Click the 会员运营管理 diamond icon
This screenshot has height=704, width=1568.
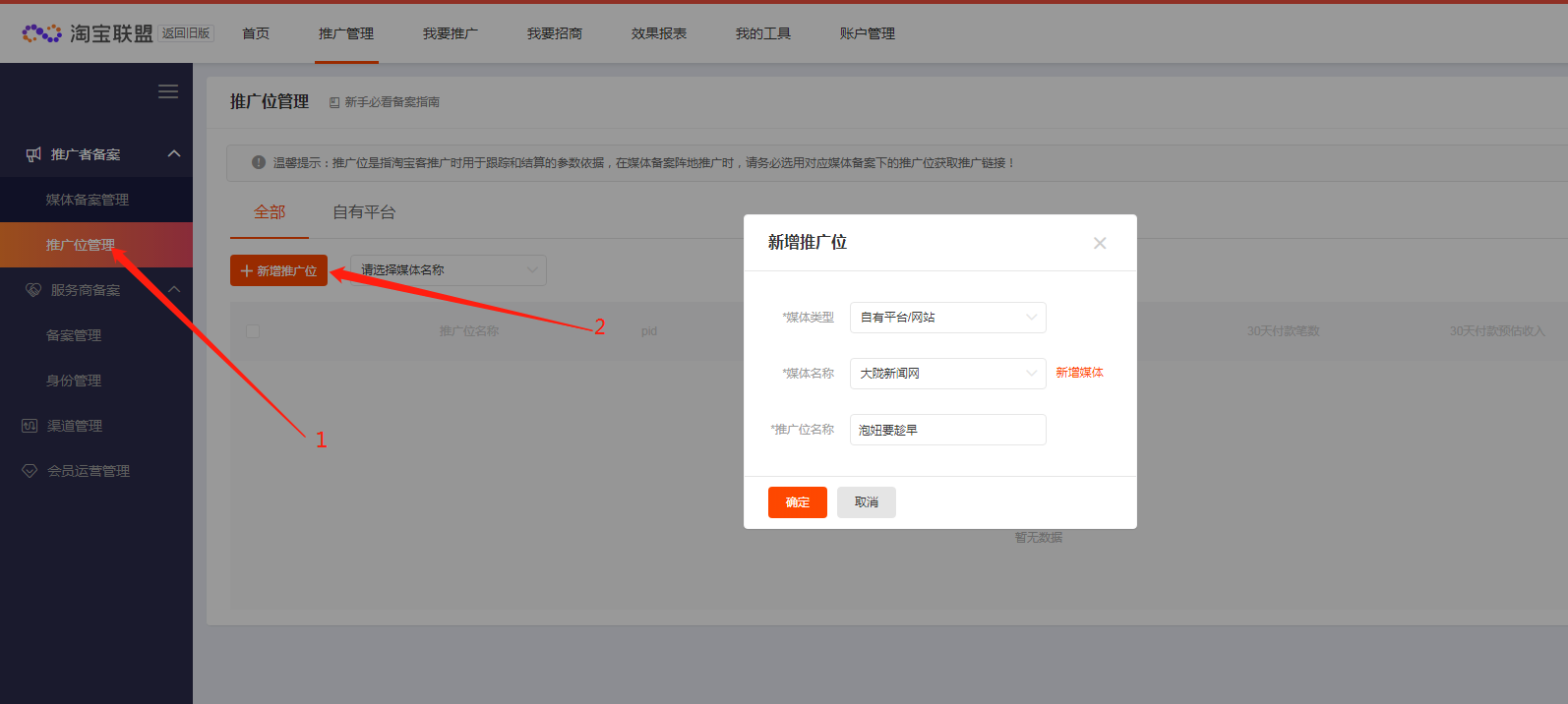click(30, 471)
